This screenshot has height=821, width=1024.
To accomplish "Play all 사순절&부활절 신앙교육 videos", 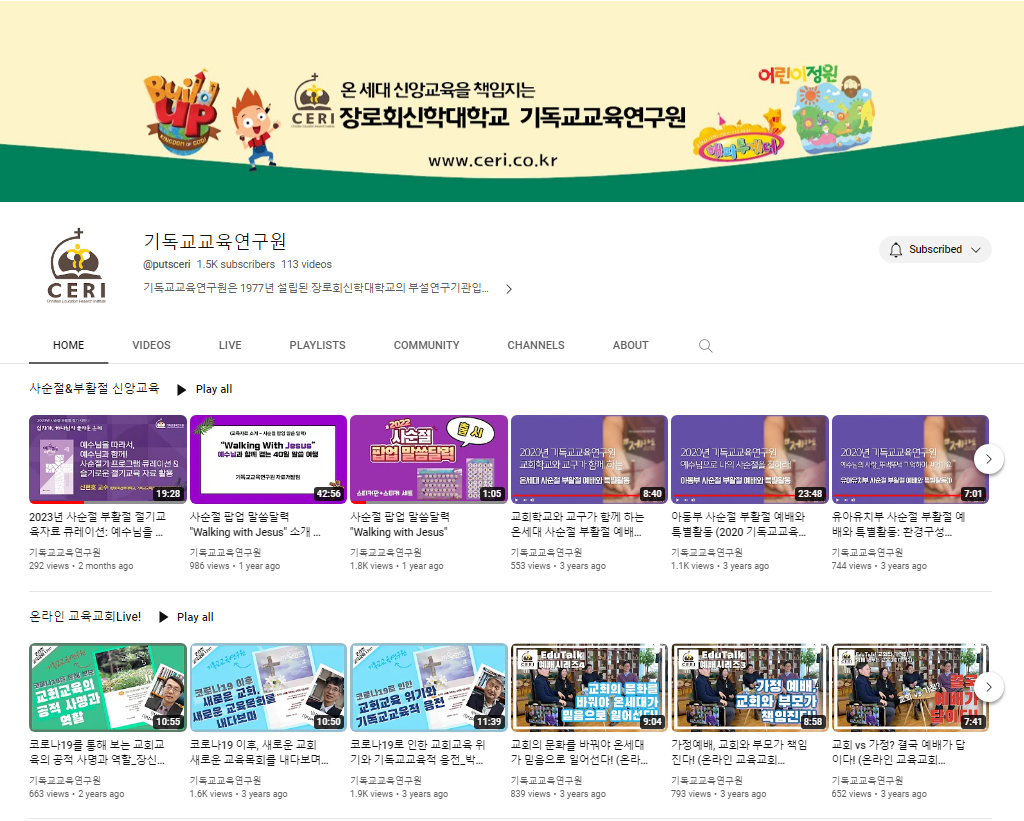I will pyautogui.click(x=204, y=389).
